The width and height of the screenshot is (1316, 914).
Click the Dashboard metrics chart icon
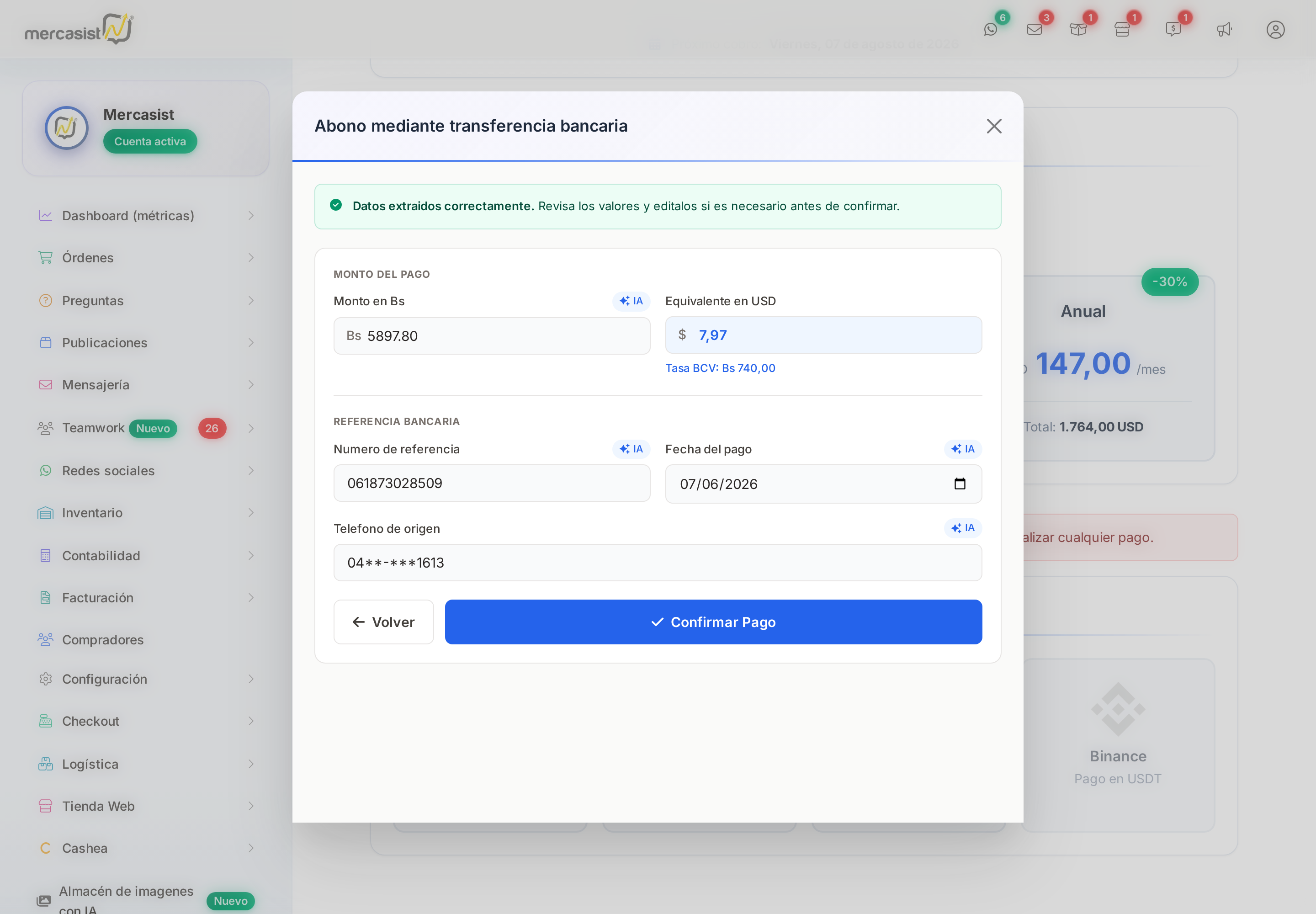click(x=45, y=215)
